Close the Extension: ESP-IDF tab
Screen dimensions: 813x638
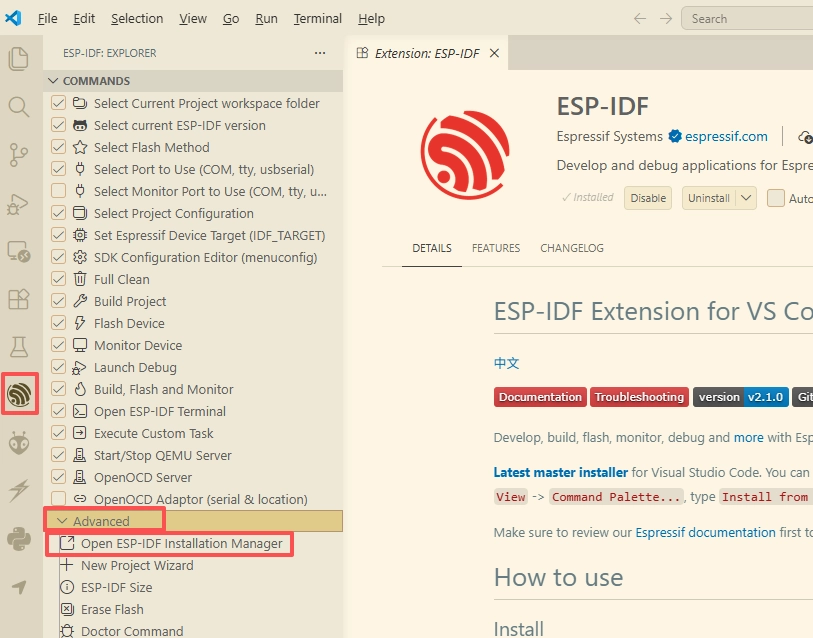tap(494, 53)
